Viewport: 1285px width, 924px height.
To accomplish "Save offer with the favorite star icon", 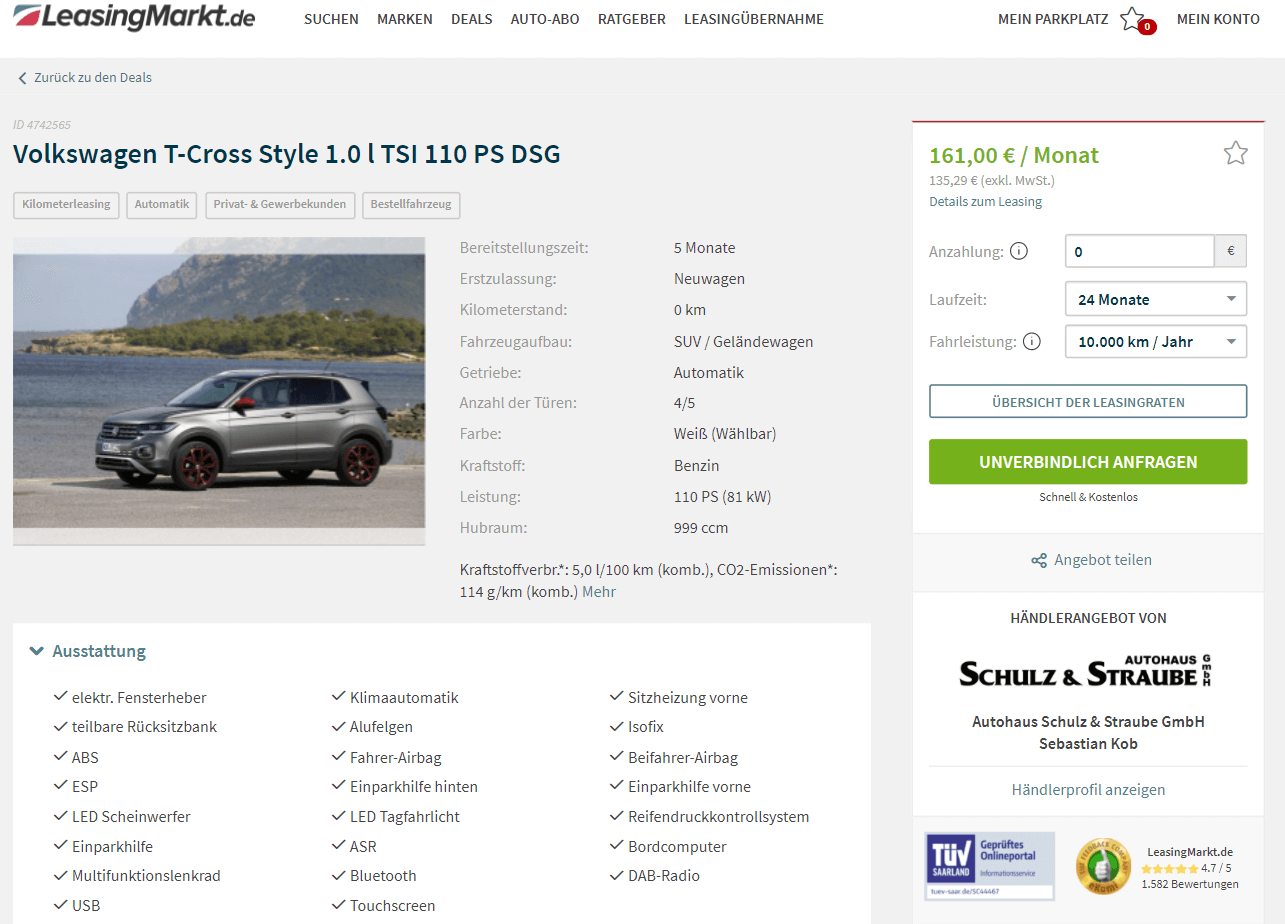I will pyautogui.click(x=1236, y=153).
